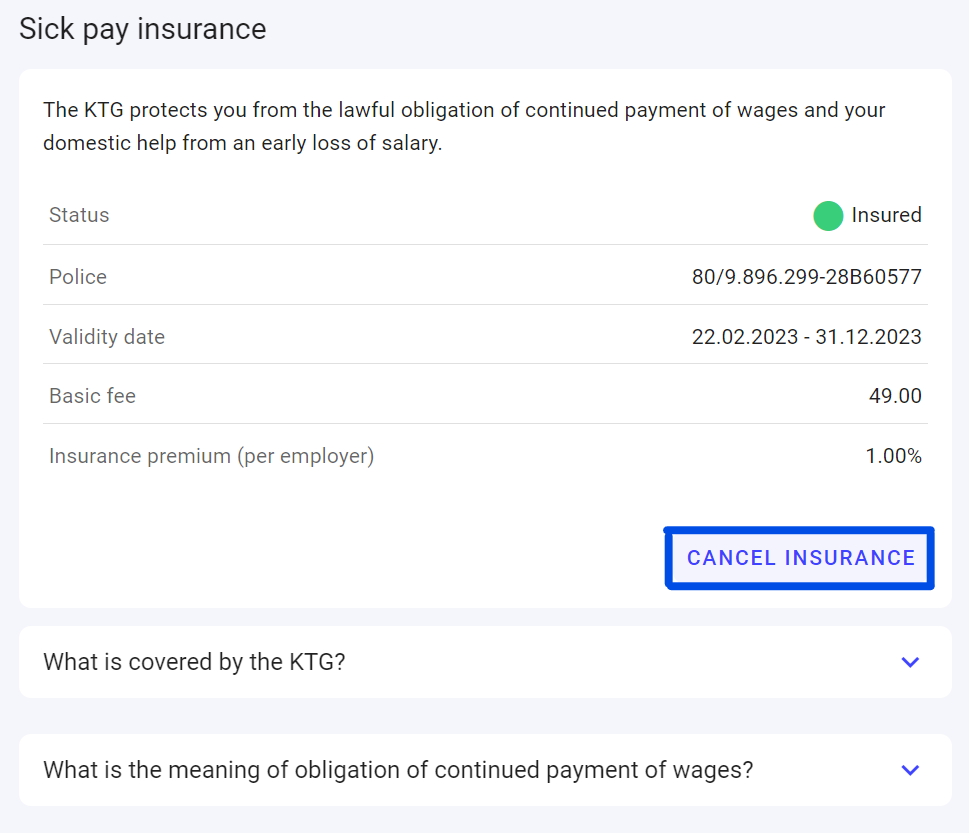
Task: Click the KTG description paragraph
Action: pos(464,126)
